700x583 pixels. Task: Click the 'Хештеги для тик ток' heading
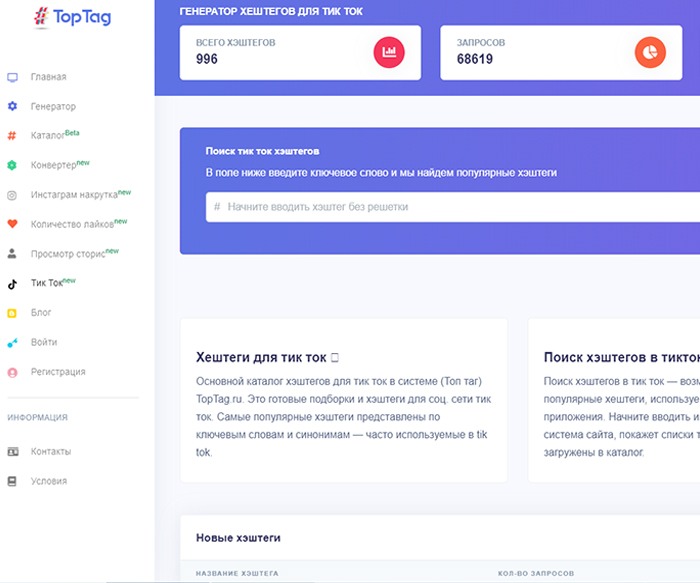[x=267, y=358]
